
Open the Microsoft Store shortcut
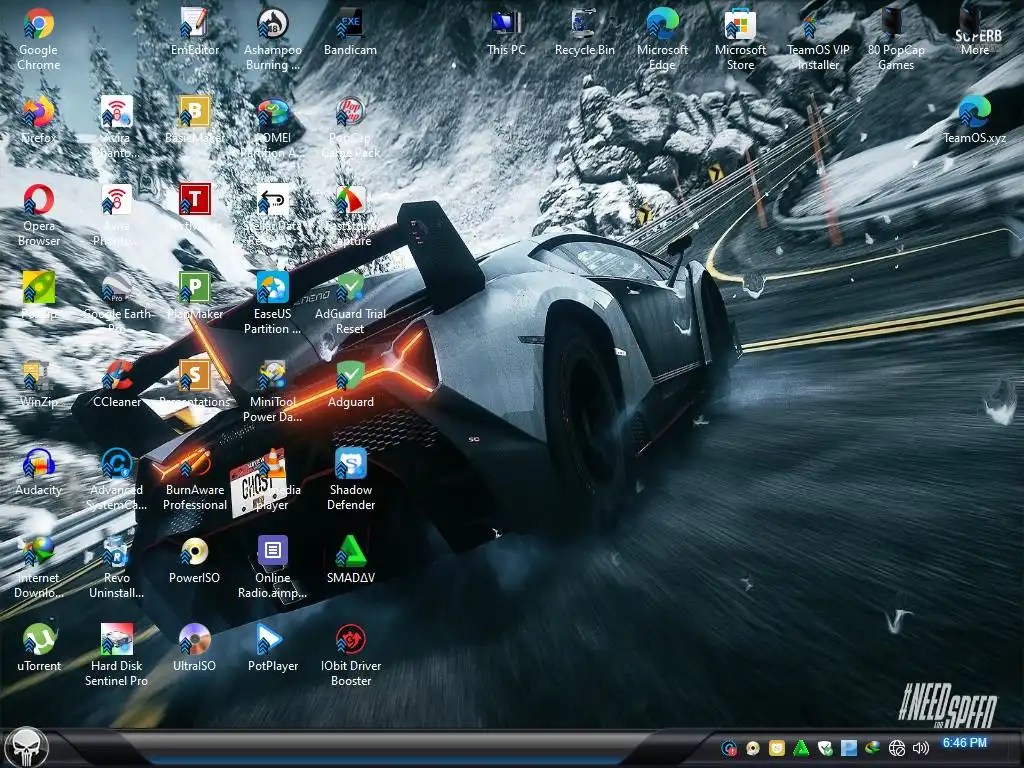tap(741, 24)
